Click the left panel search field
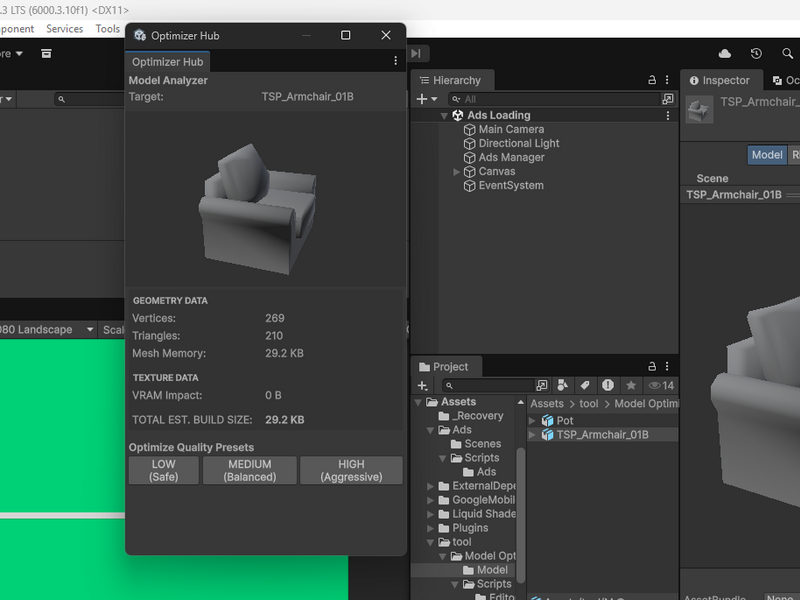This screenshot has height=600, width=800. pos(89,99)
